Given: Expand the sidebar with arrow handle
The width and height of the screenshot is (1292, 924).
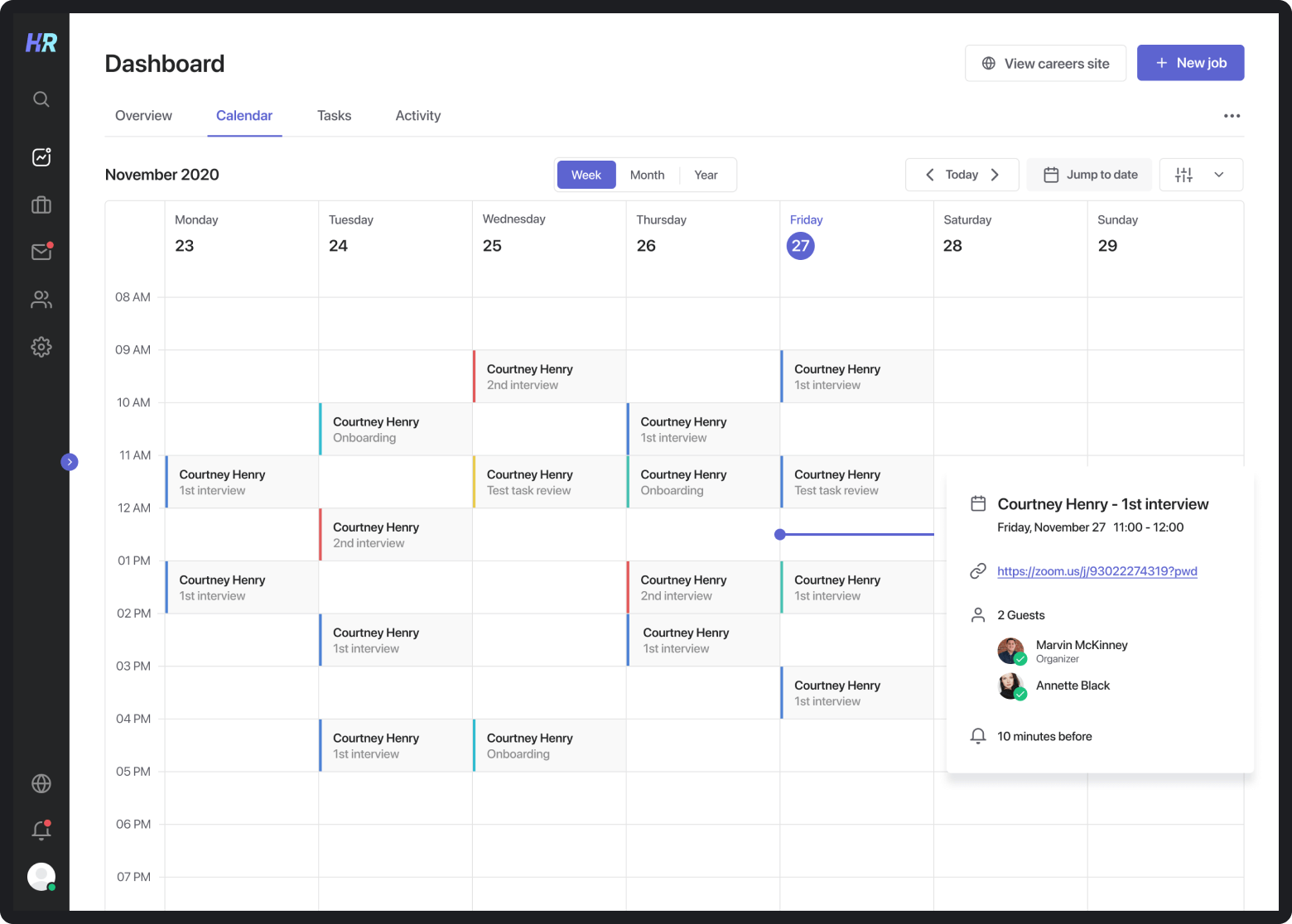Looking at the screenshot, I should click(x=70, y=462).
